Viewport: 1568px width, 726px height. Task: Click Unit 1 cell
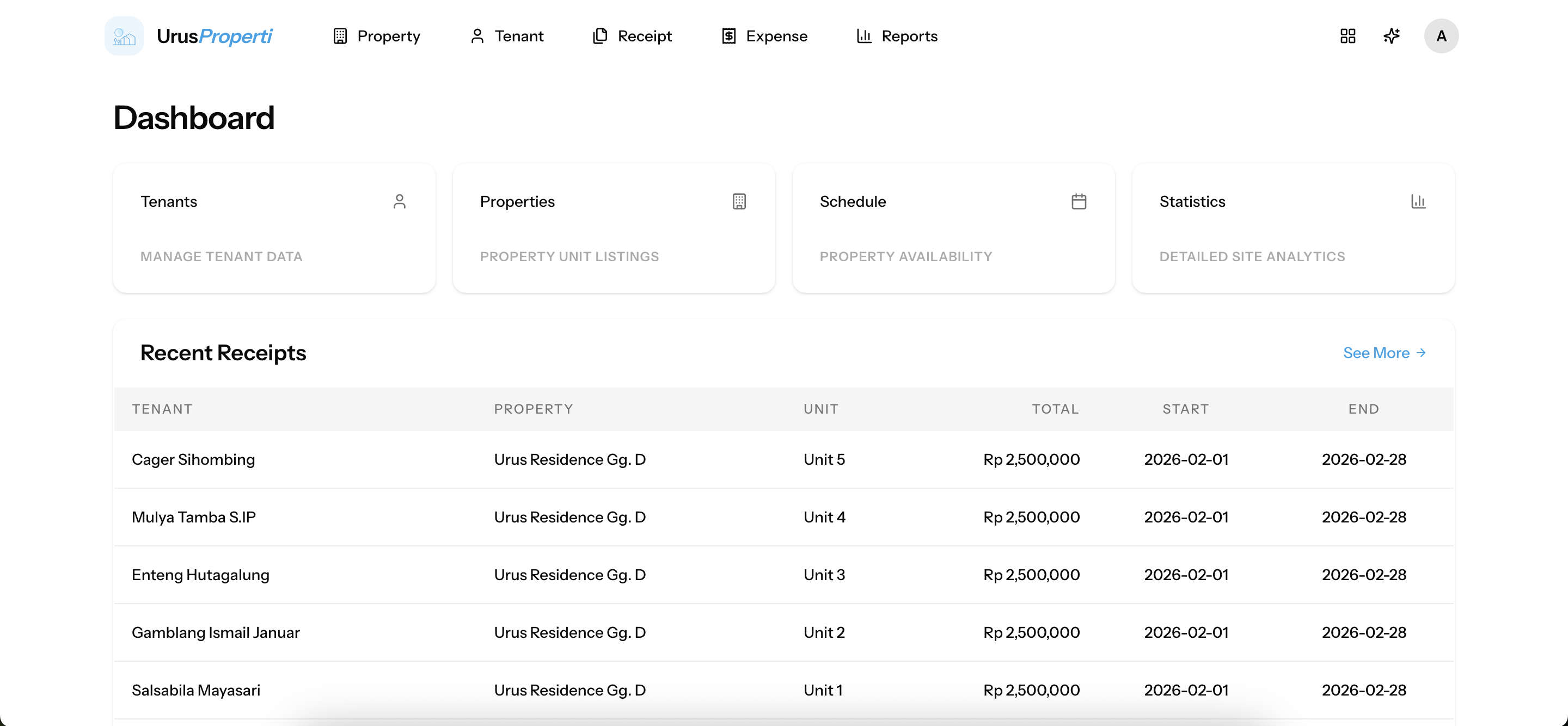click(x=823, y=690)
